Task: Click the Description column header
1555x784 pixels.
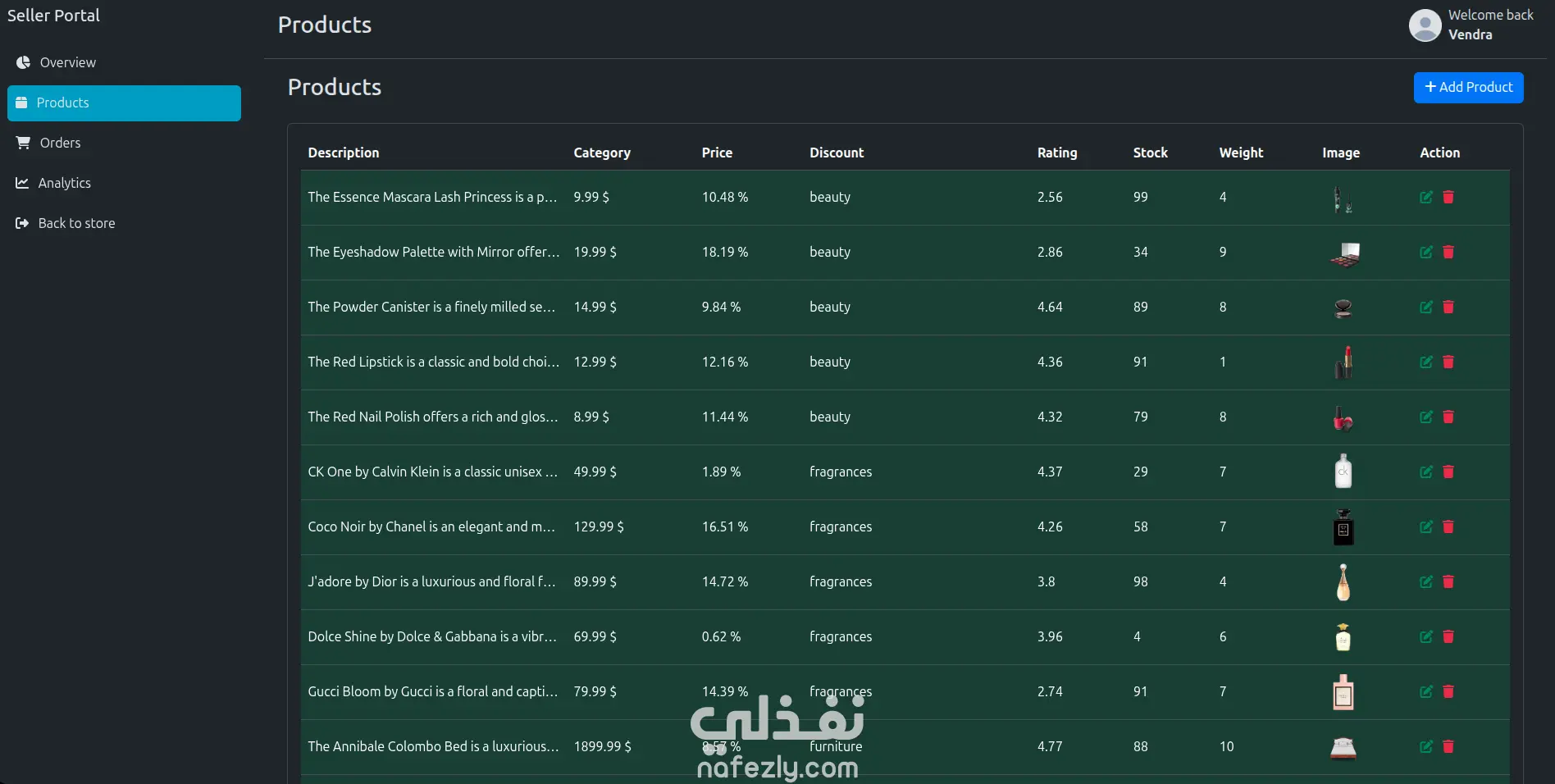Action: [x=344, y=153]
